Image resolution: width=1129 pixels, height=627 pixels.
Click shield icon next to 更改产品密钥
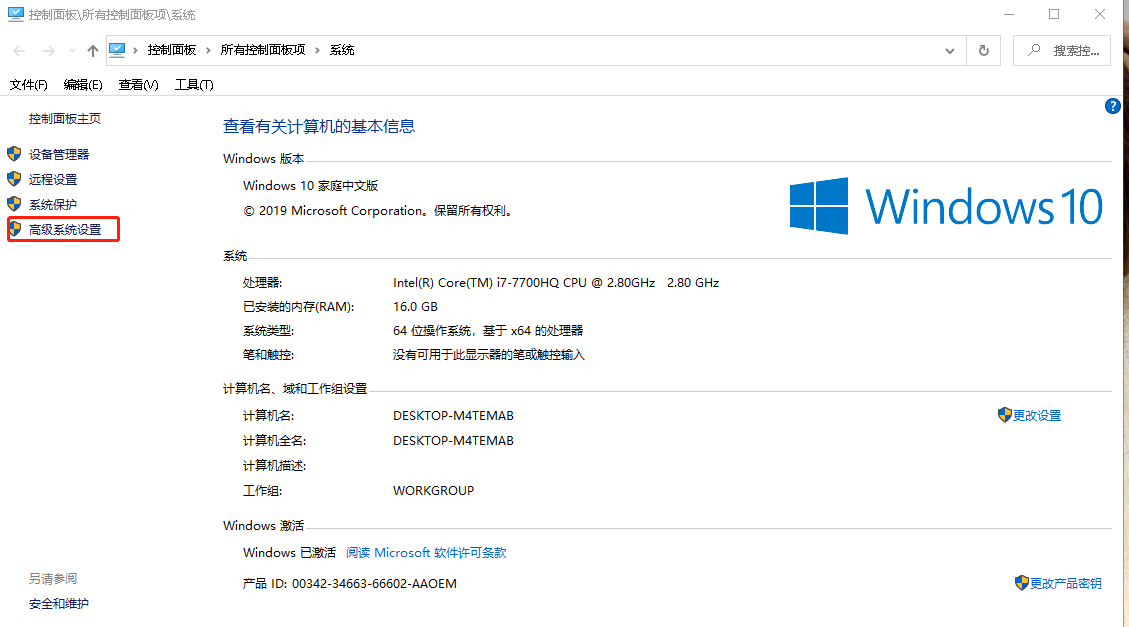(1022, 582)
